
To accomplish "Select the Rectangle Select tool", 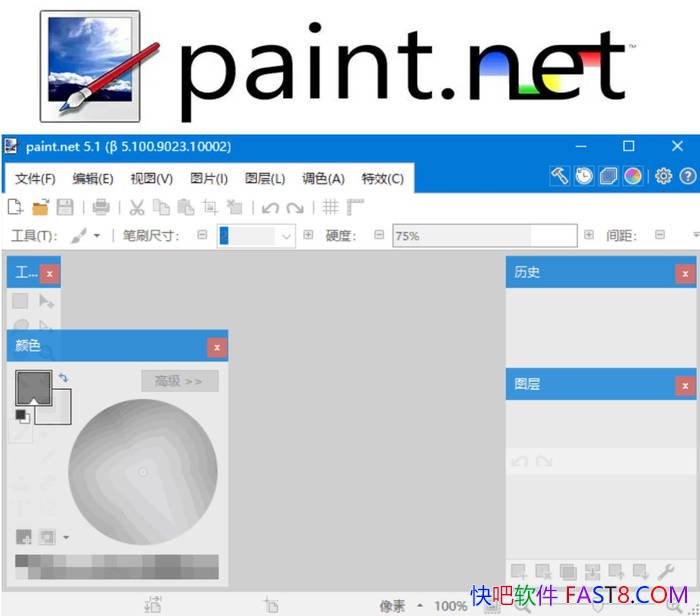I will click(20, 301).
